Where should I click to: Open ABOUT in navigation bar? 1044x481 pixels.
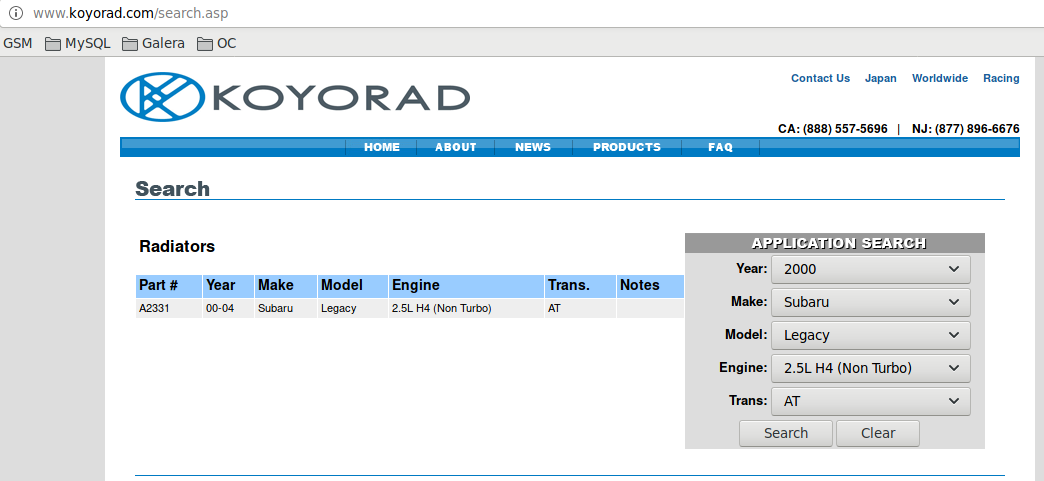pyautogui.click(x=455, y=147)
